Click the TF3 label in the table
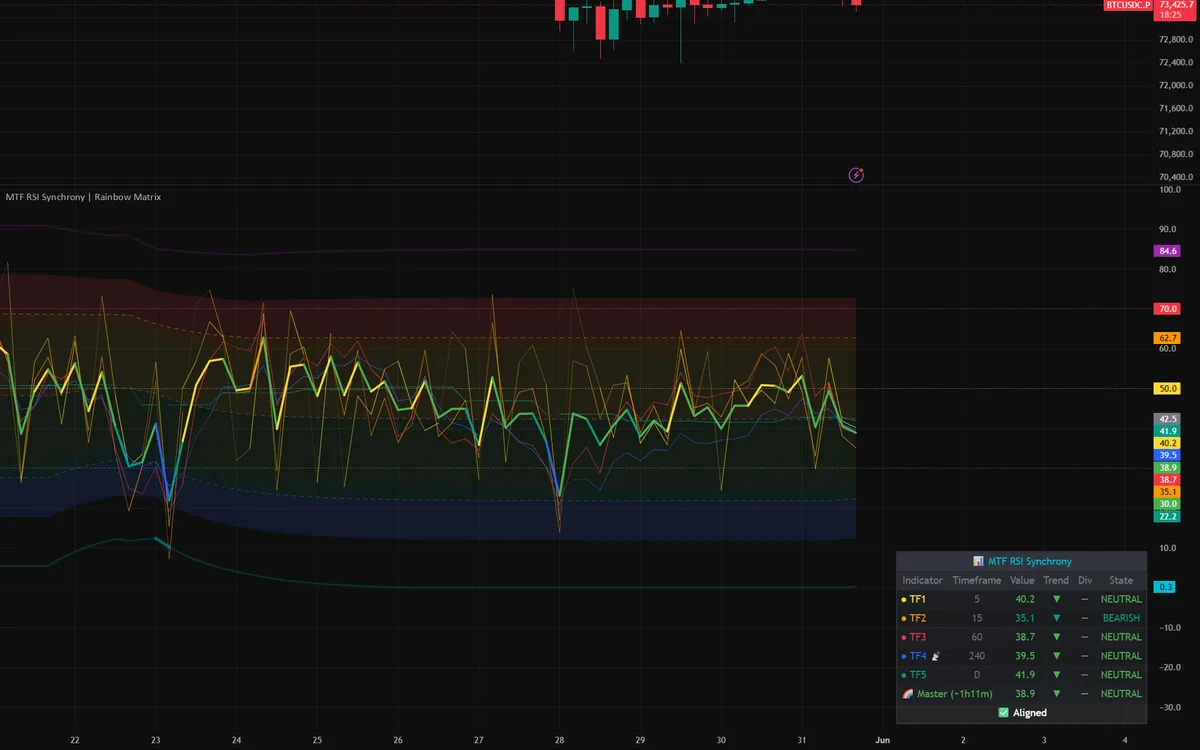 [x=918, y=637]
